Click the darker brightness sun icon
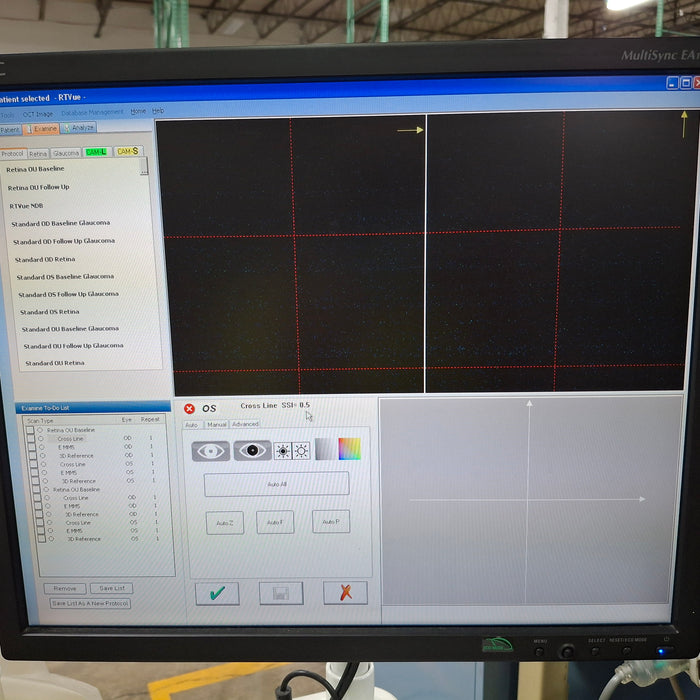Image resolution: width=700 pixels, height=700 pixels. (283, 451)
